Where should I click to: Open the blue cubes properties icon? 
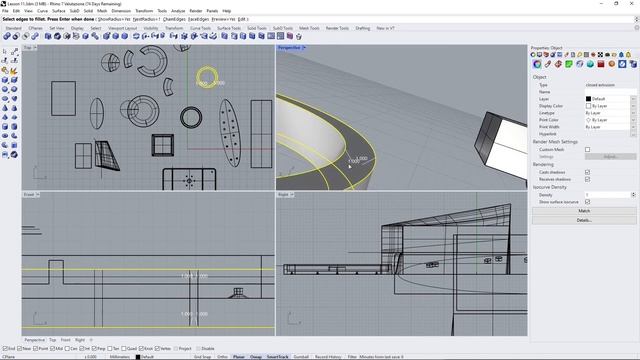tap(633, 64)
